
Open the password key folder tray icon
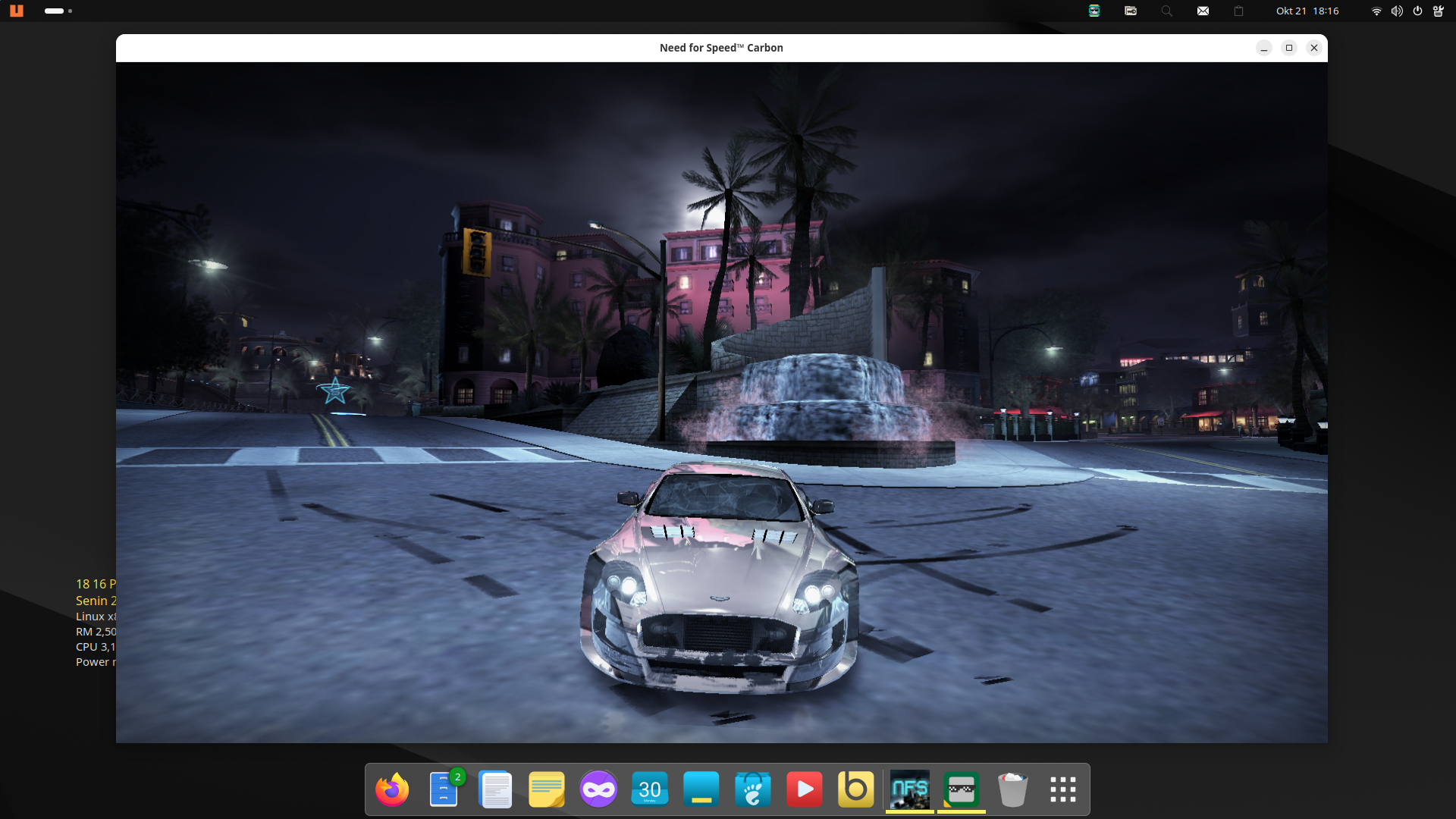[x=1131, y=11]
